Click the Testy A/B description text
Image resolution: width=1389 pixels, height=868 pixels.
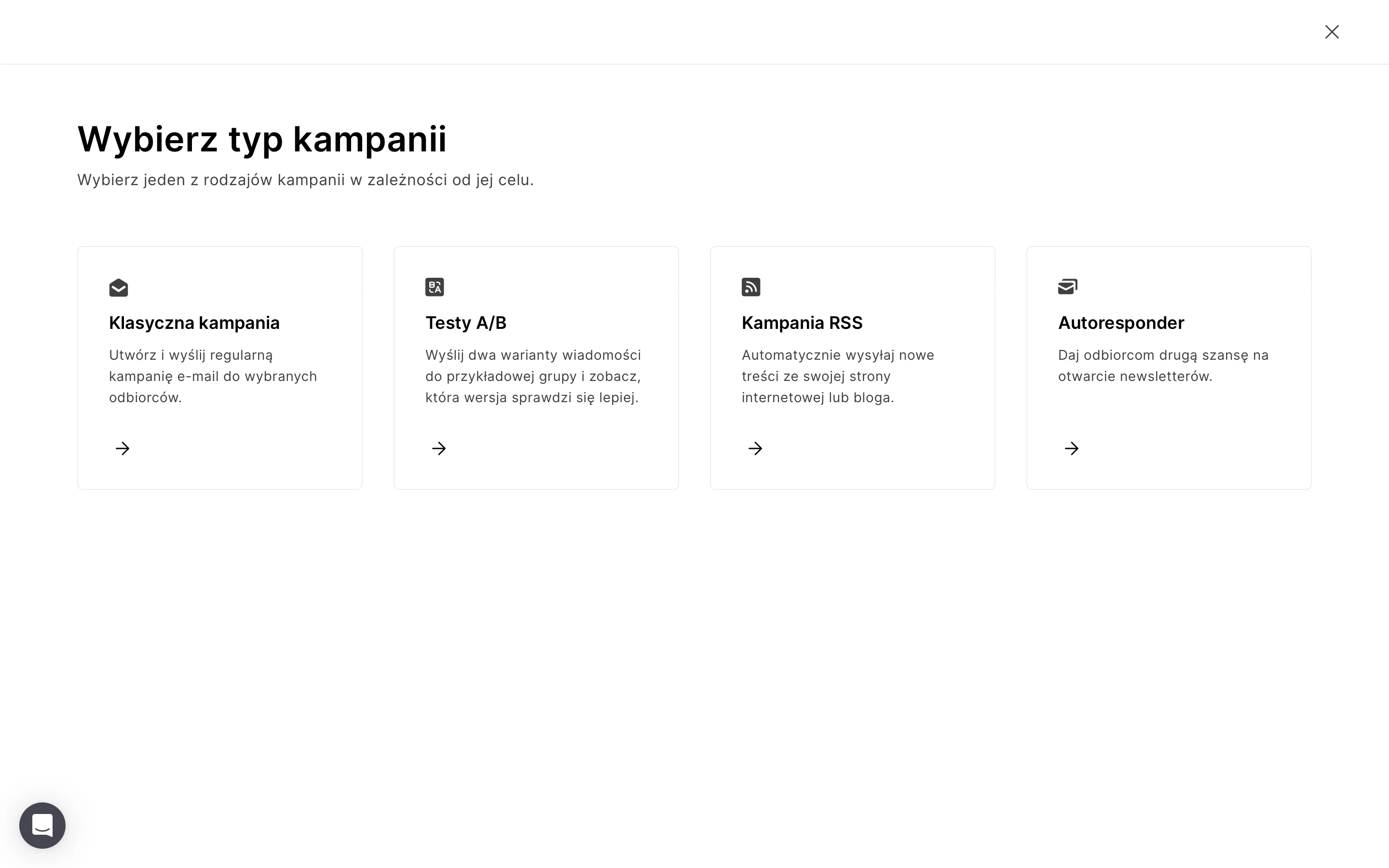[x=533, y=376]
